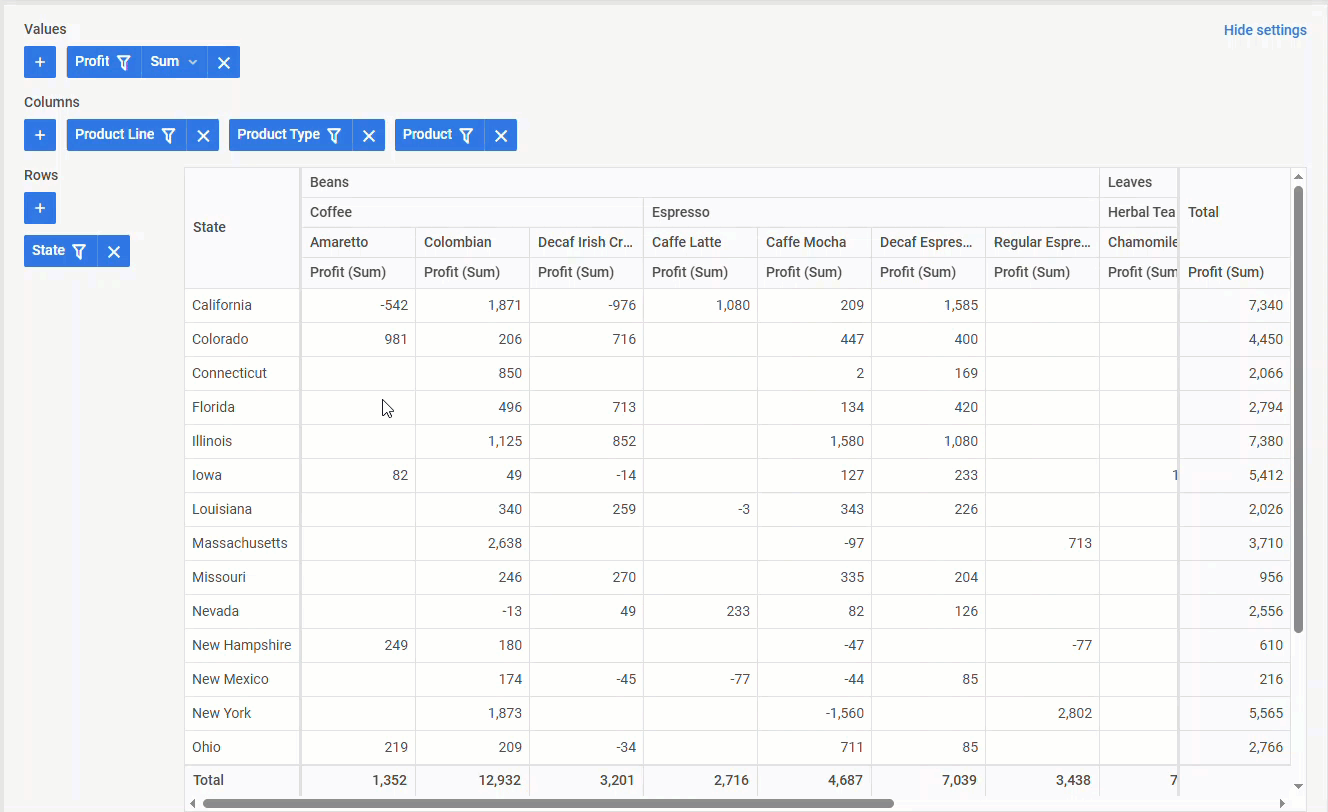Click the scroll down arrow
The height and width of the screenshot is (812, 1328).
[1298, 787]
